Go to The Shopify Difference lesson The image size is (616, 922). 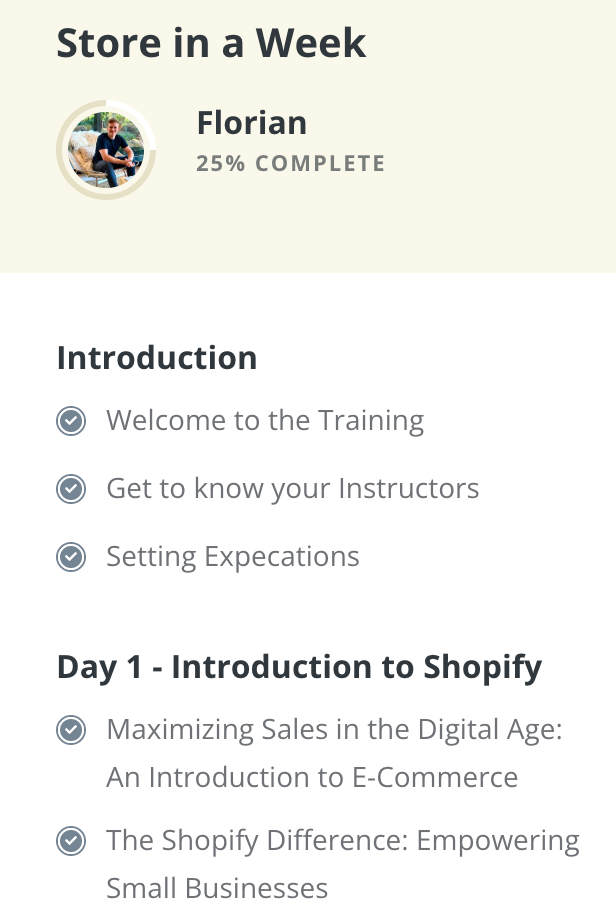pyautogui.click(x=342, y=840)
